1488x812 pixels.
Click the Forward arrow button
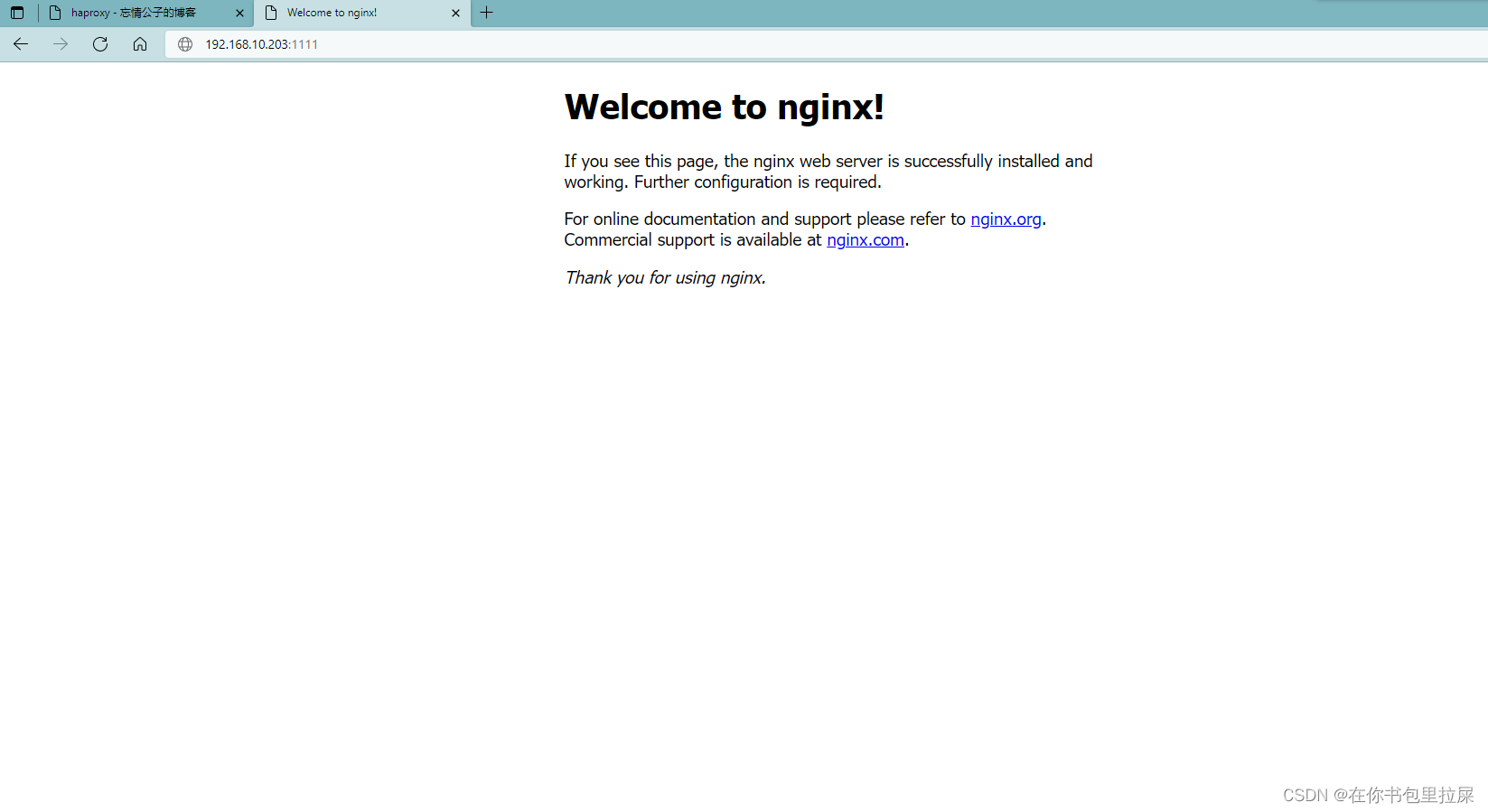point(61,44)
